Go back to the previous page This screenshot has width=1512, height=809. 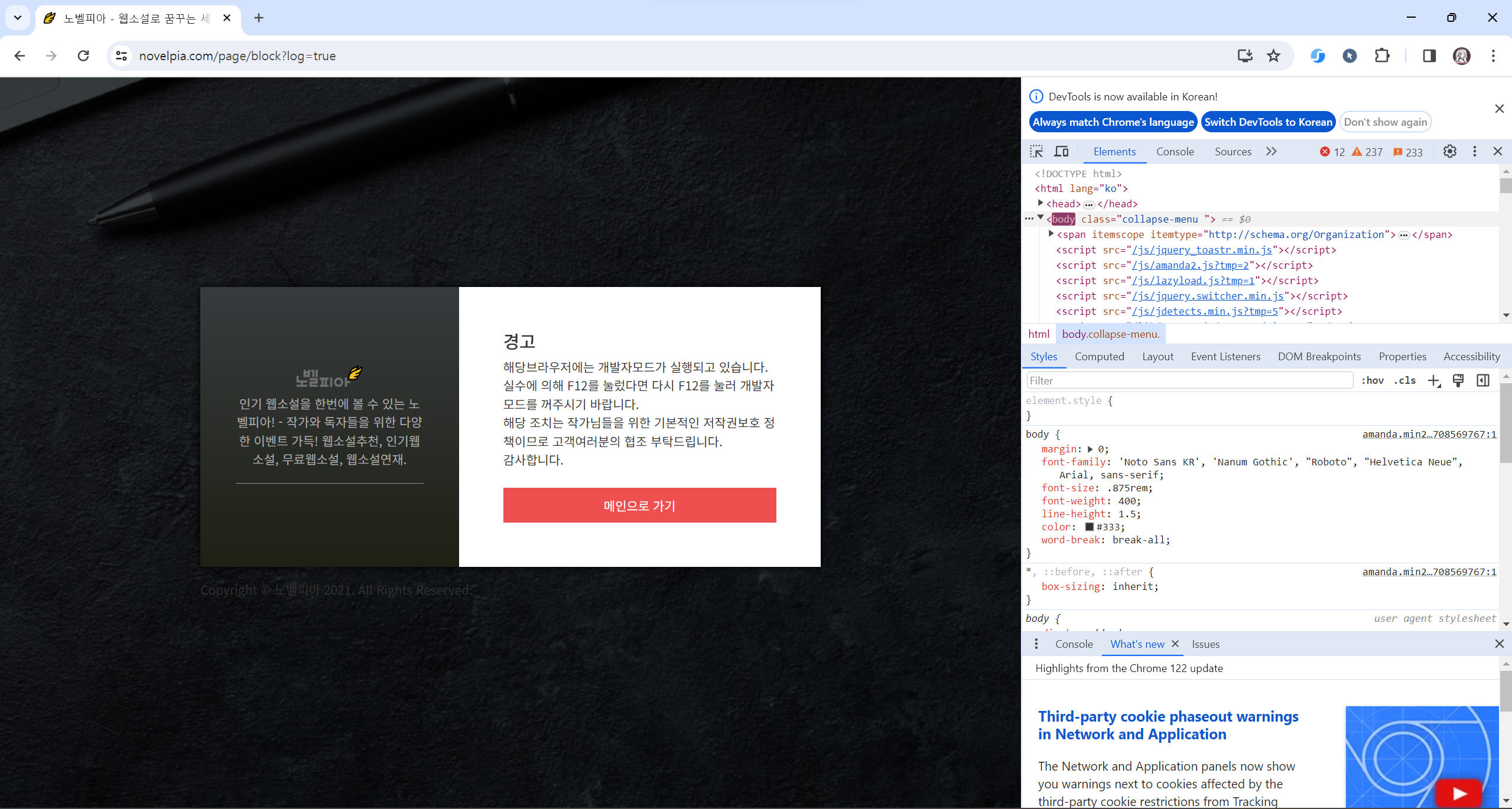click(x=19, y=56)
